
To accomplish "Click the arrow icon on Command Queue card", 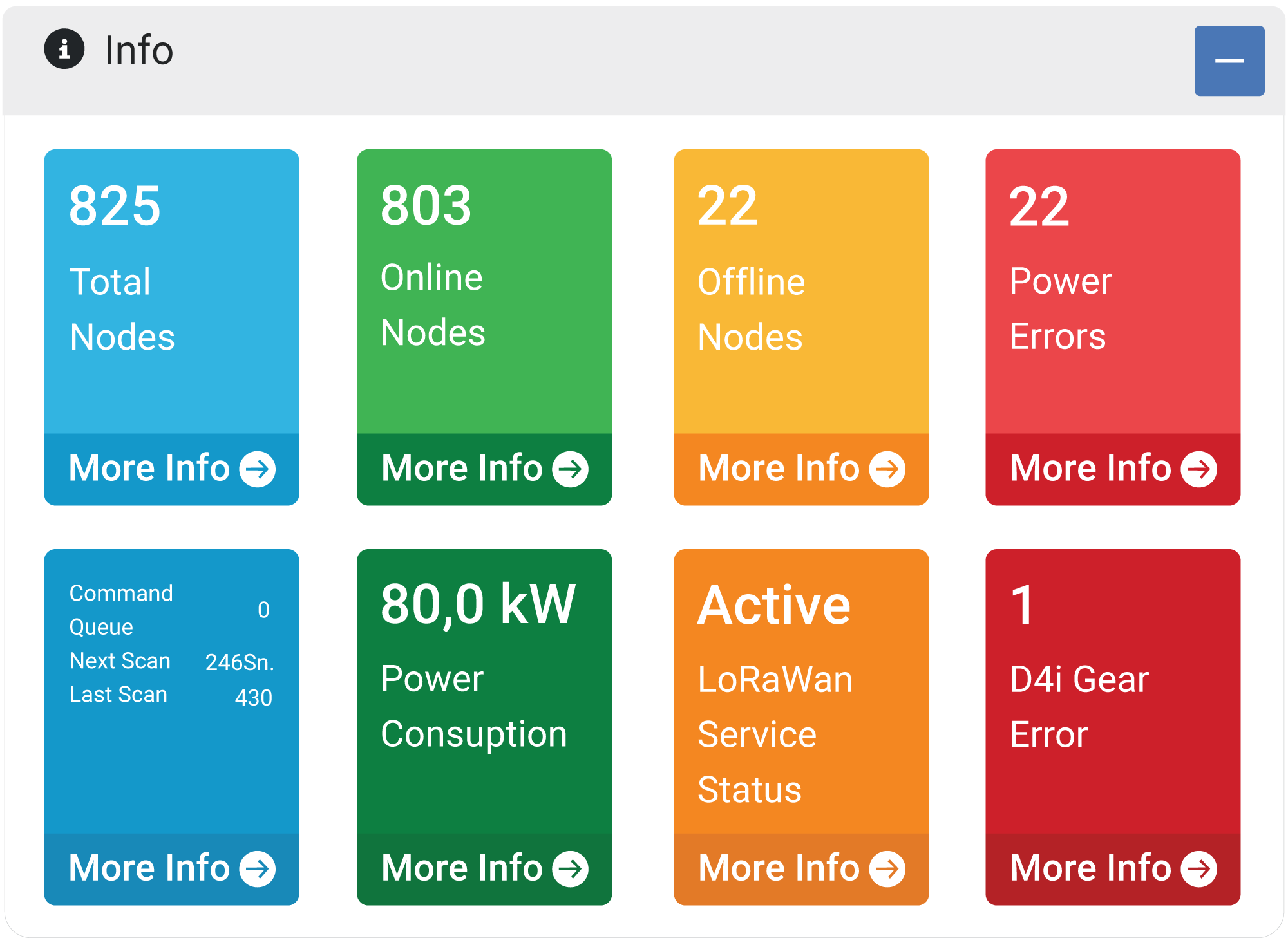I will (x=258, y=869).
